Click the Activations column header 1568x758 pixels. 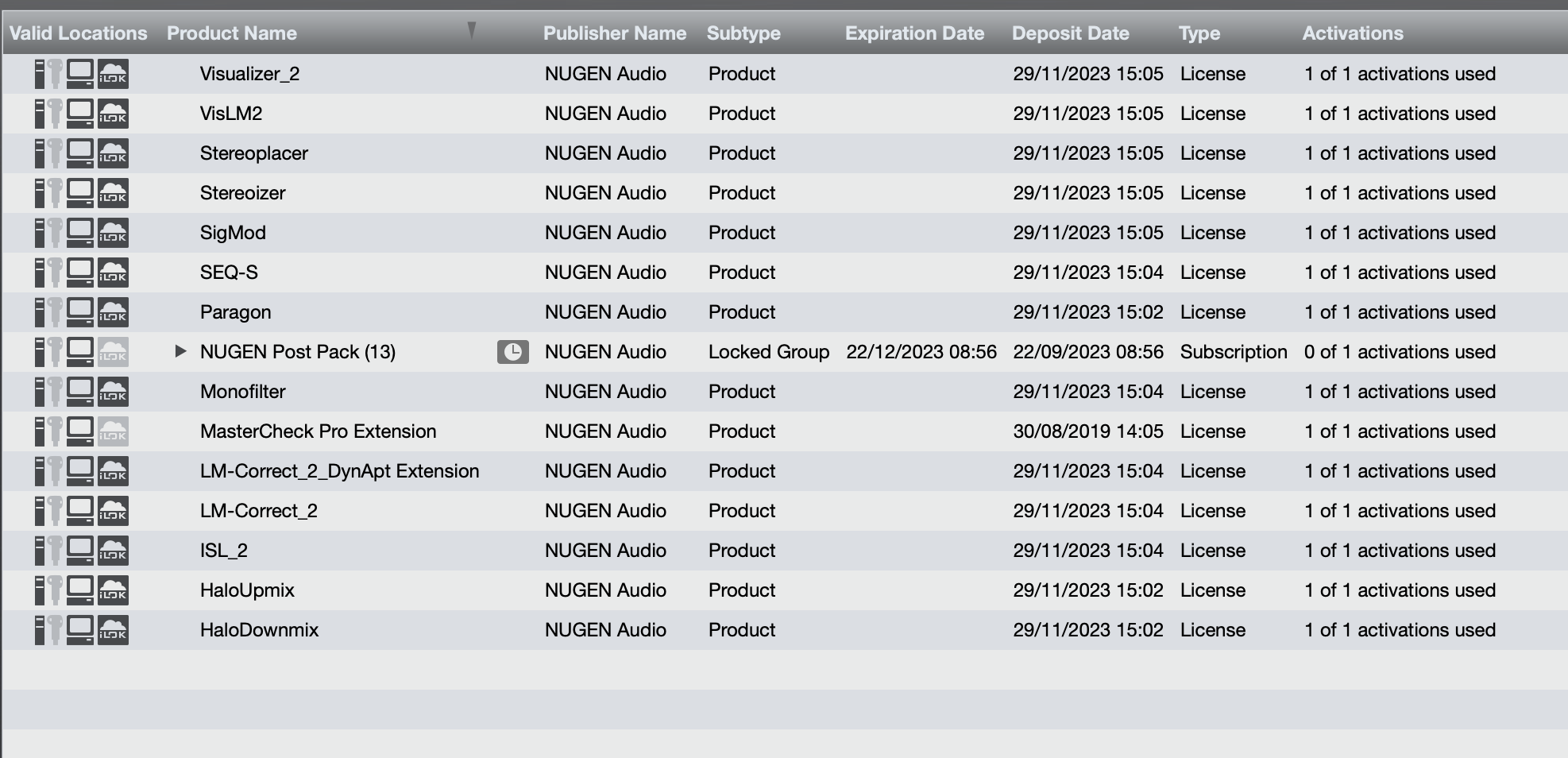(1352, 33)
